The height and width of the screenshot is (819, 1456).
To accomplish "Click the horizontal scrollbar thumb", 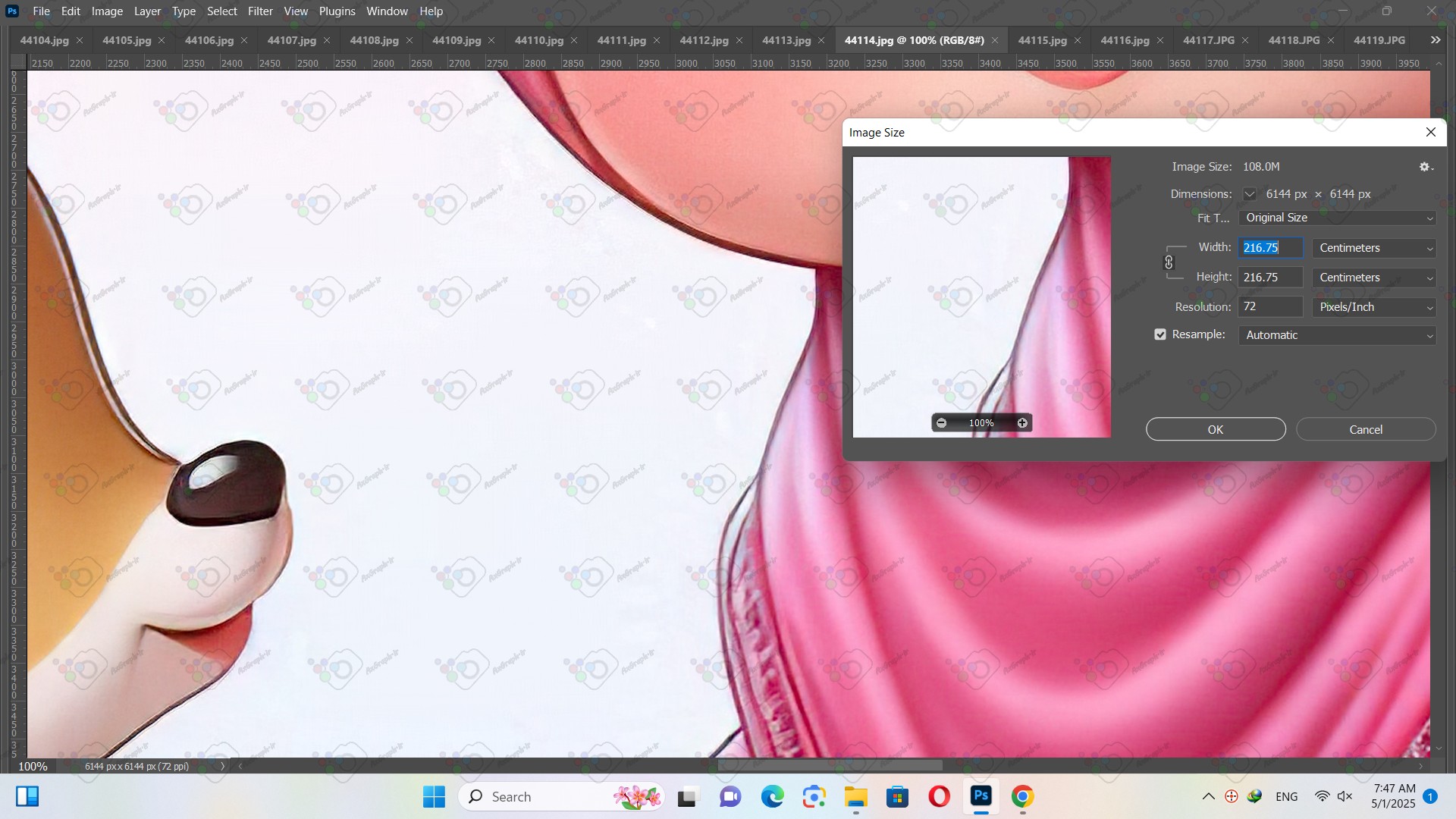I will click(x=830, y=766).
